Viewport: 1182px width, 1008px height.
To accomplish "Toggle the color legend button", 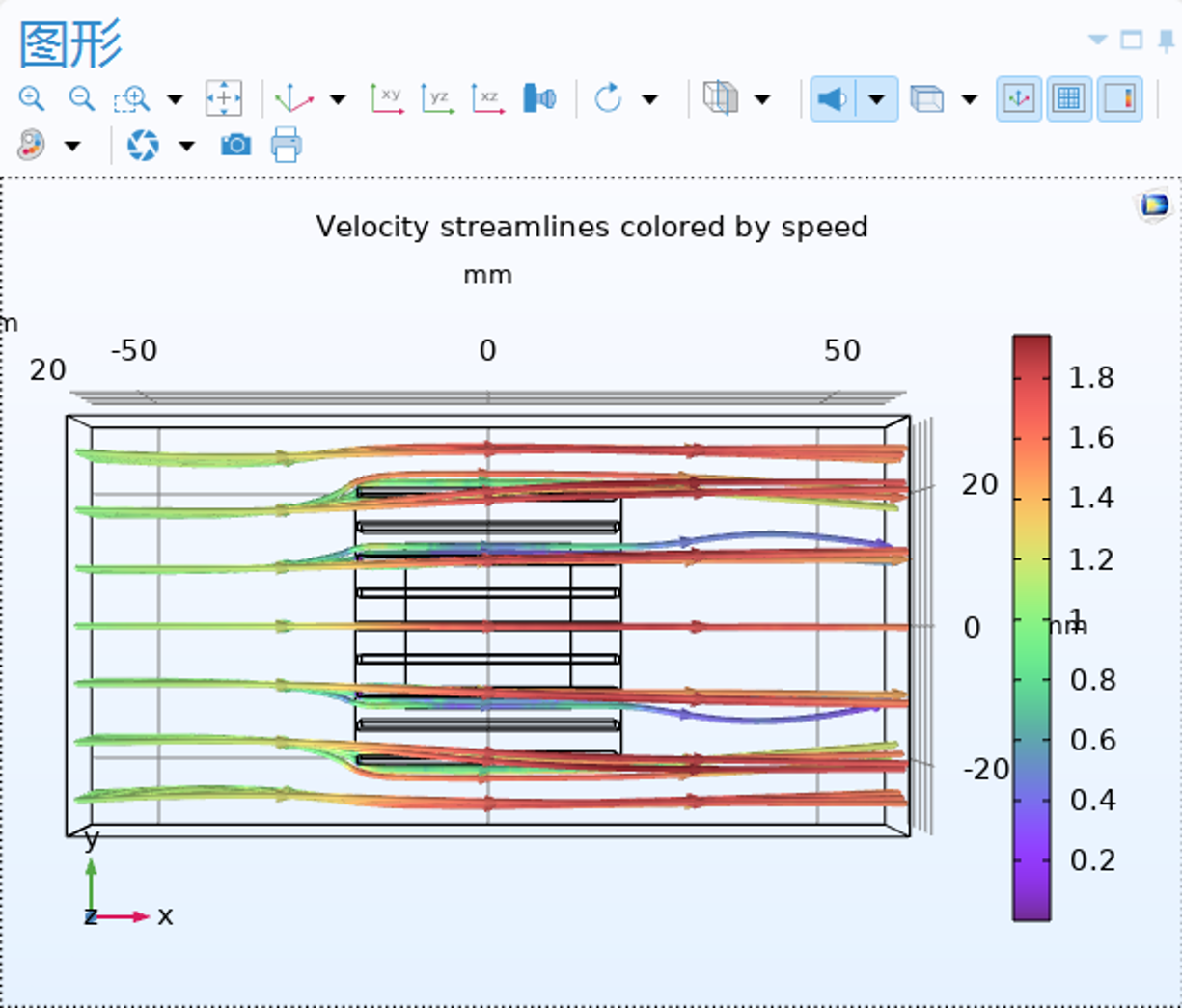I will point(1119,98).
